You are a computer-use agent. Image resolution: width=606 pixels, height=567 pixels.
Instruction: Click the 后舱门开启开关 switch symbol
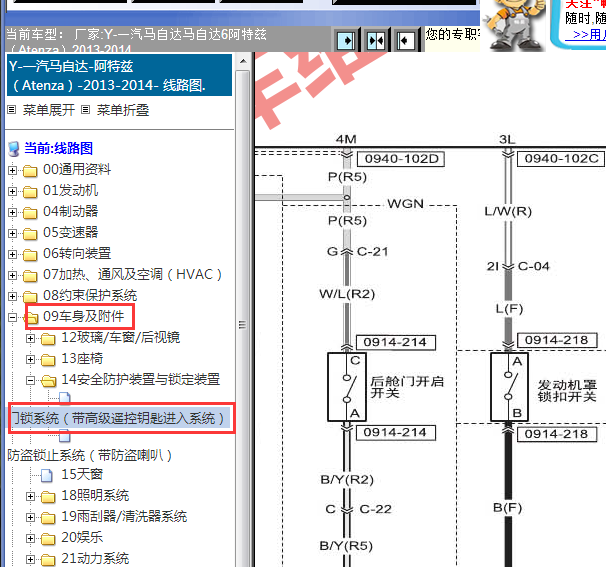point(347,387)
